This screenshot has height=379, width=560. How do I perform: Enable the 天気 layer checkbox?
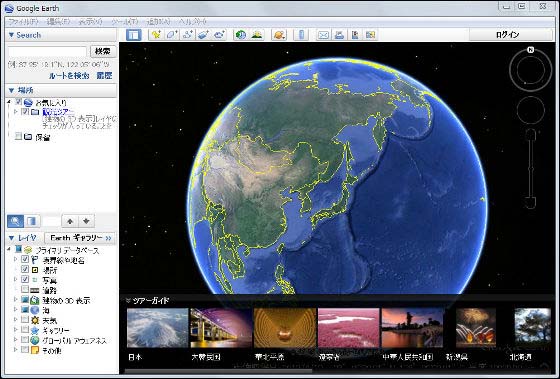click(x=25, y=319)
